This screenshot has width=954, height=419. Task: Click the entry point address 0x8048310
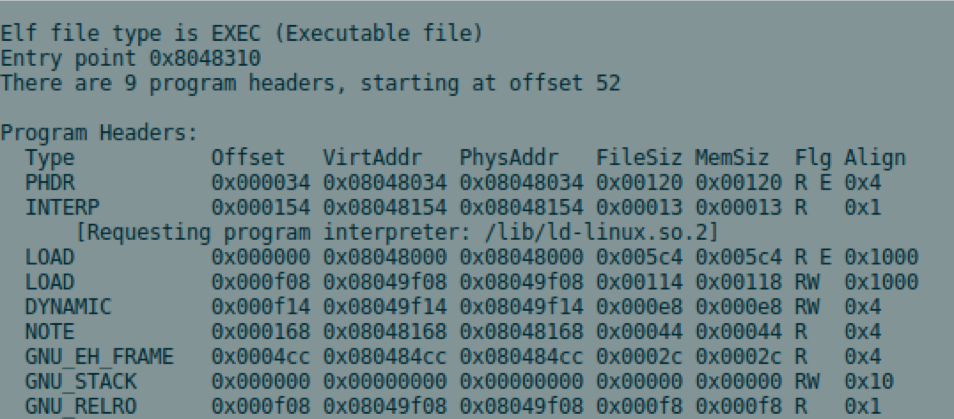click(x=204, y=58)
